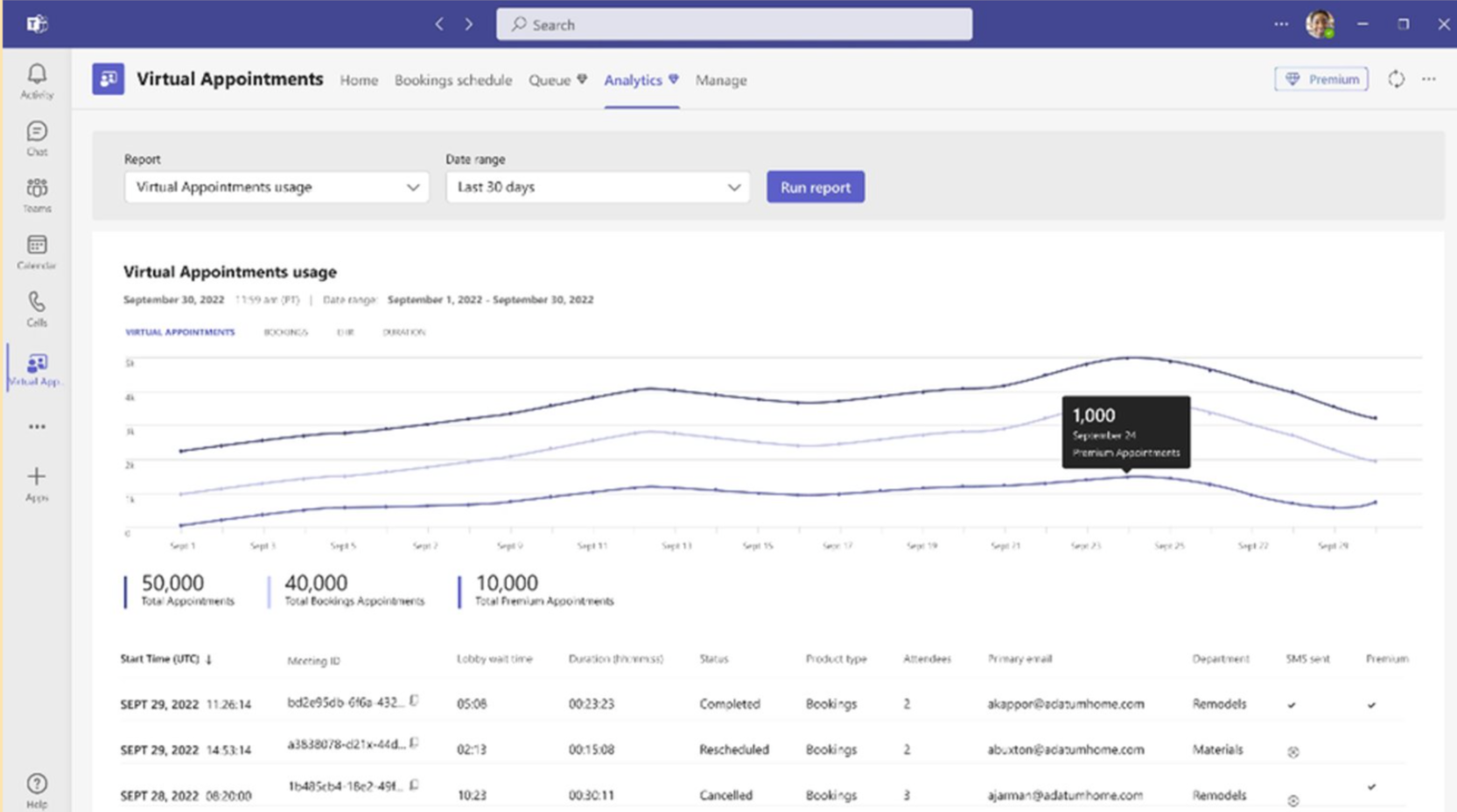Open the user profile avatar
This screenshot has height=812, width=1457.
(x=1320, y=24)
